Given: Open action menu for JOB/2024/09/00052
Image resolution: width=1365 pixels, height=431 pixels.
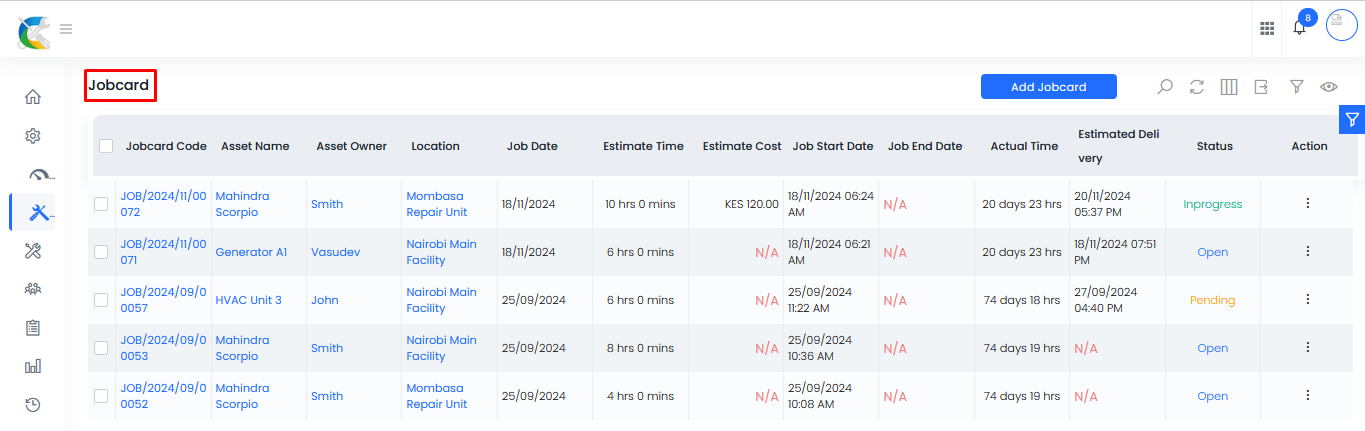Looking at the screenshot, I should (x=1307, y=395).
